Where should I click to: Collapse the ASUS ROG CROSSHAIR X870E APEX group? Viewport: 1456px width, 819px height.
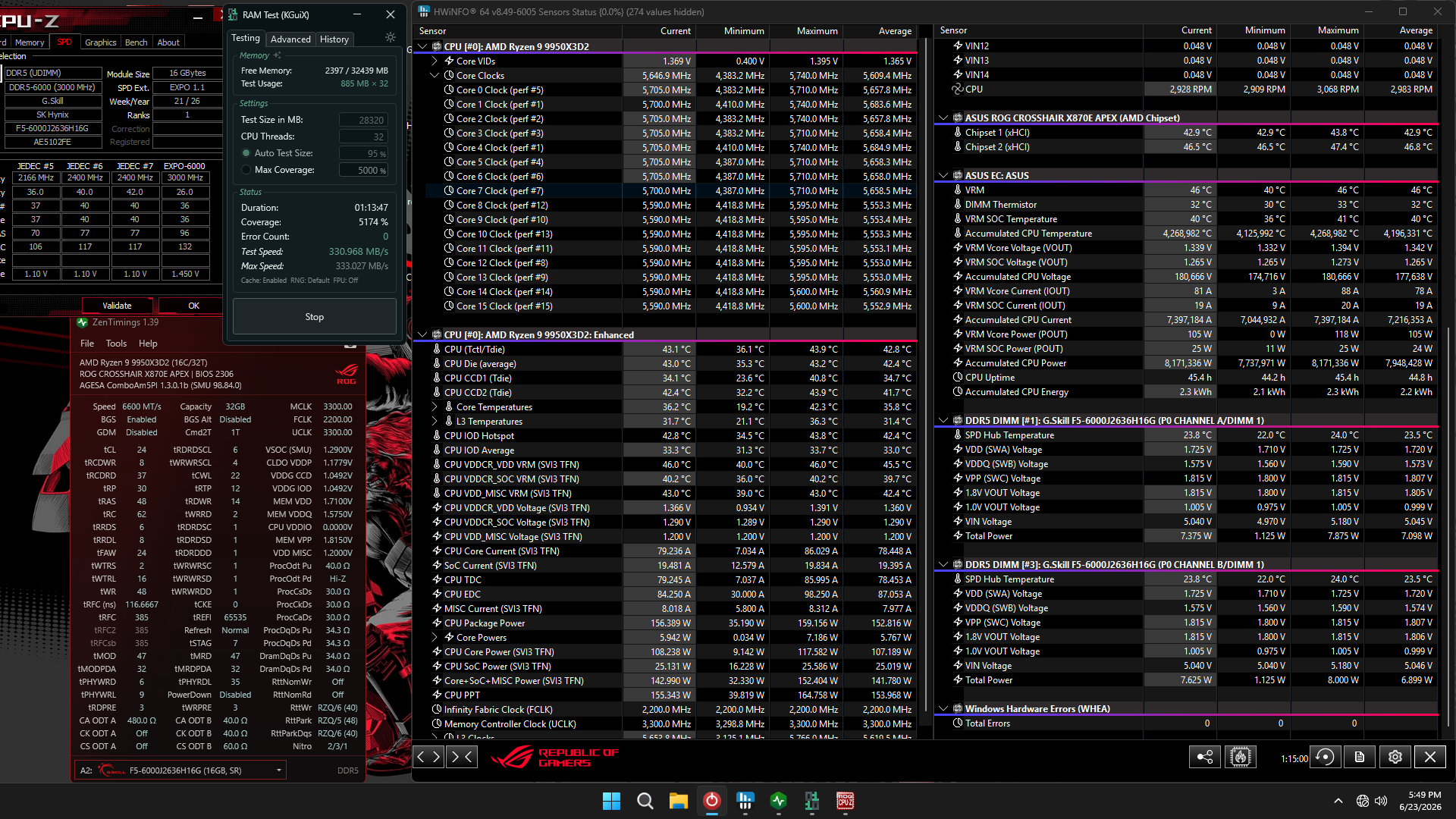point(943,118)
